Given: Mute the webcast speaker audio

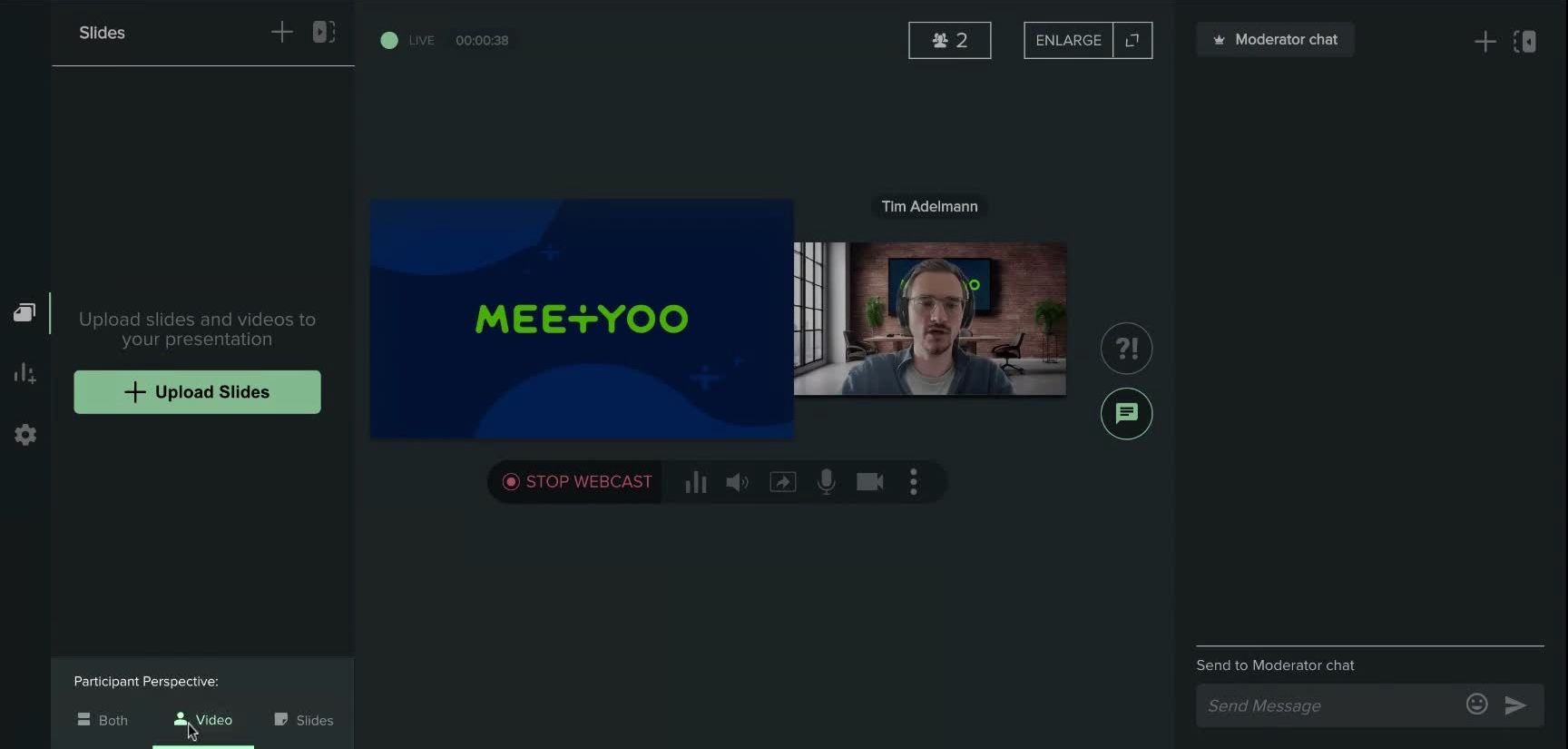Looking at the screenshot, I should 738,482.
